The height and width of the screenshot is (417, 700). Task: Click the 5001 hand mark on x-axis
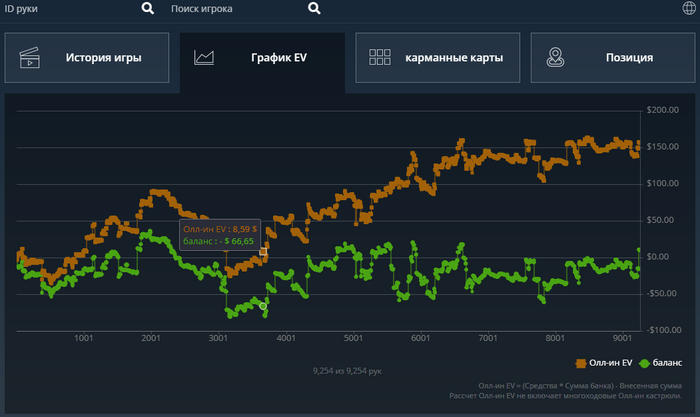pyautogui.click(x=353, y=339)
